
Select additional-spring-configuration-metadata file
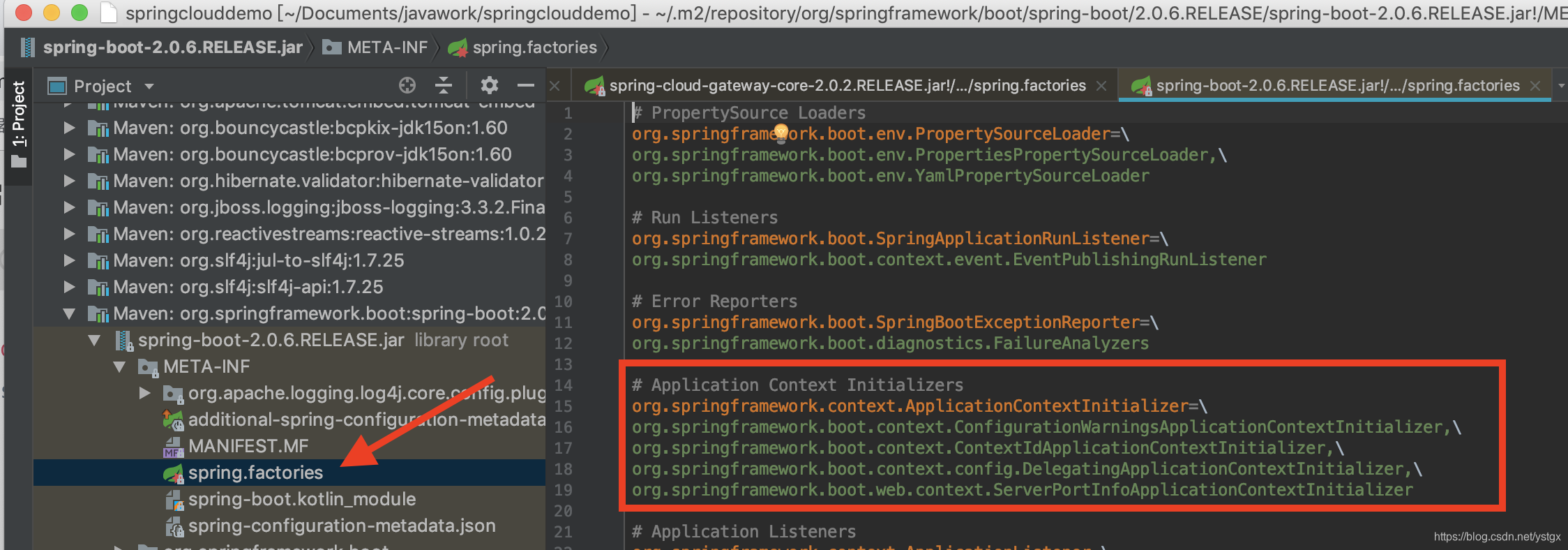click(x=289, y=419)
